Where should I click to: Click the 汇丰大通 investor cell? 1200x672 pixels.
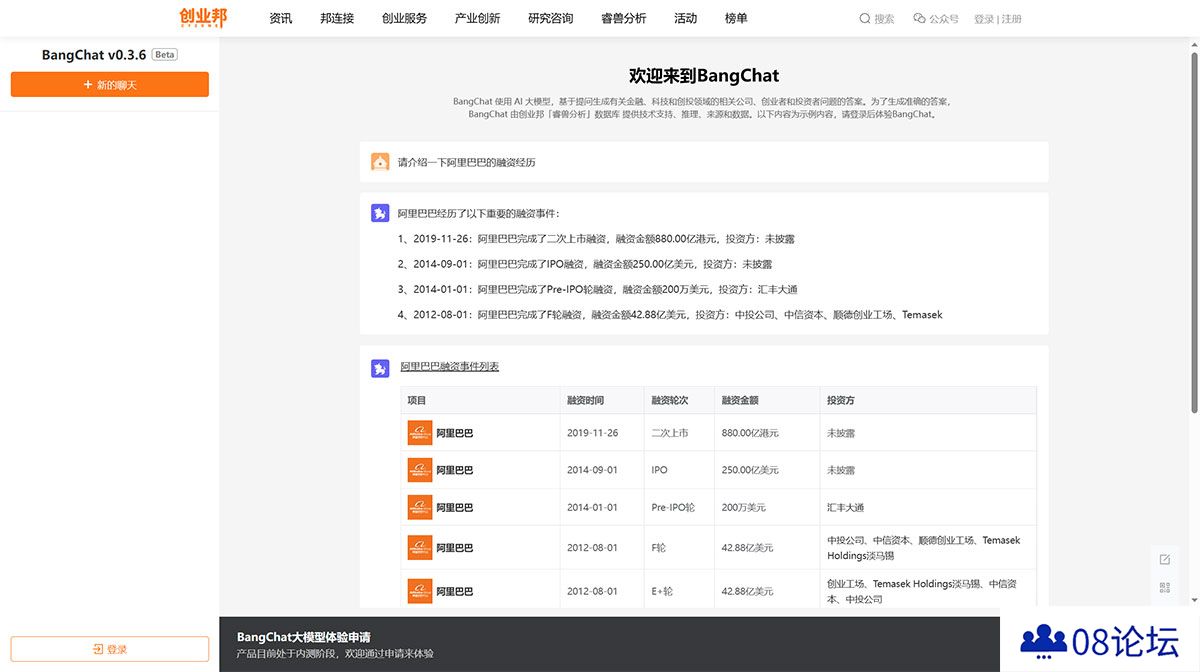(x=846, y=507)
